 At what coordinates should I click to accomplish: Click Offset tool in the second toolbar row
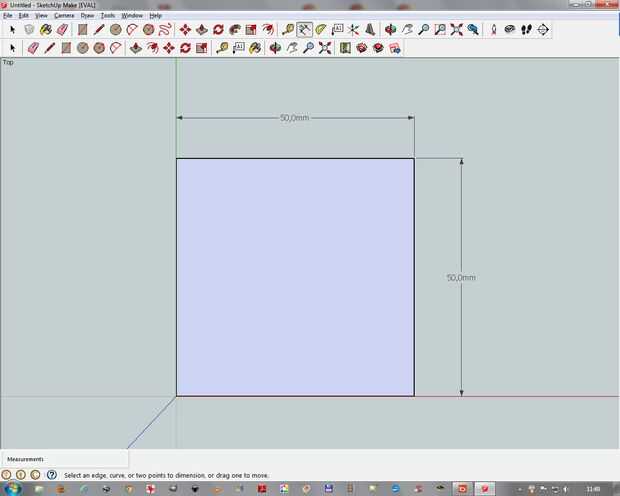click(152, 48)
